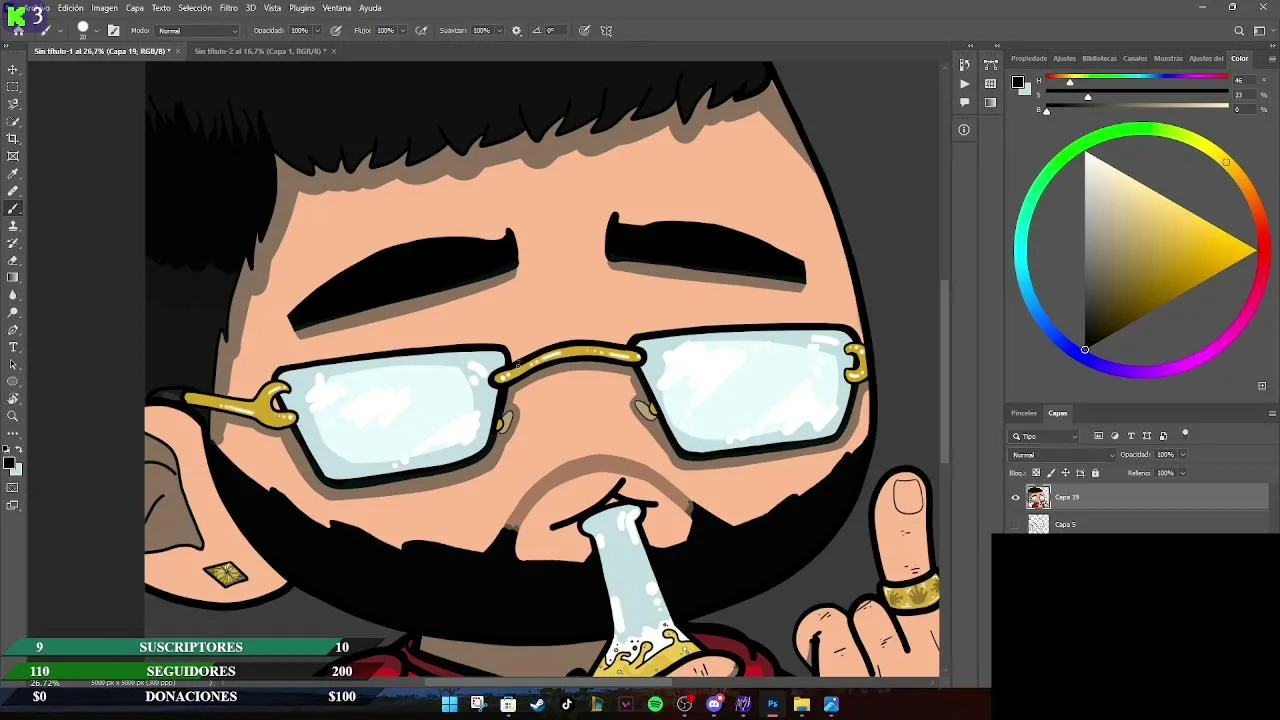Click the brush angle input field
The height and width of the screenshot is (720, 1280).
click(556, 31)
